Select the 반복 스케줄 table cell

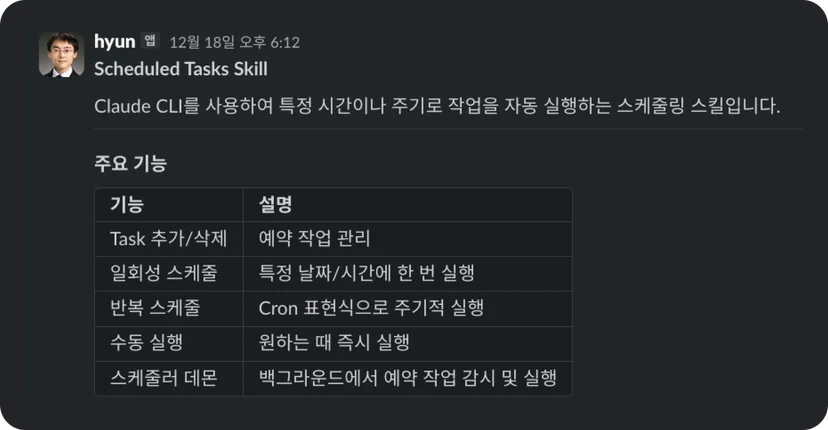pos(169,309)
